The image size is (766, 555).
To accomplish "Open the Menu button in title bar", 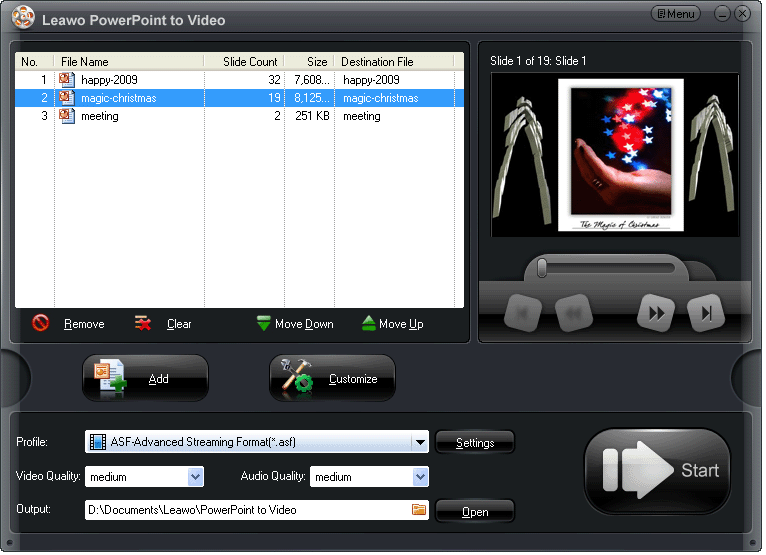I will tap(675, 14).
